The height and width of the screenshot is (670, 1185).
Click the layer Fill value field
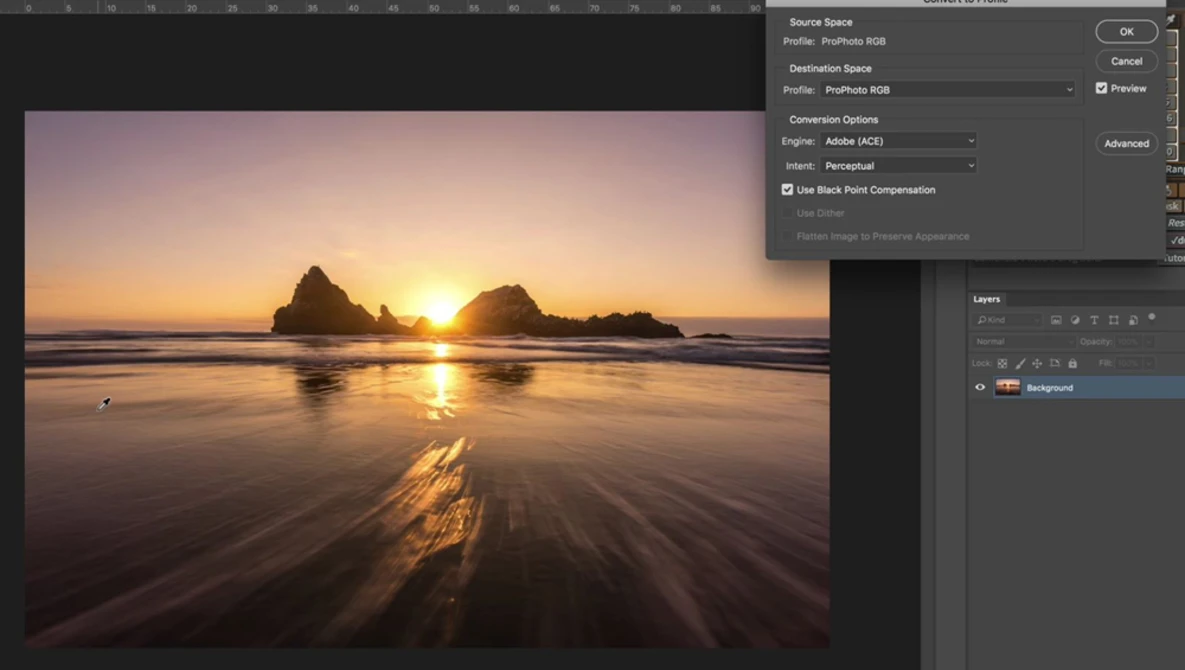[1128, 363]
